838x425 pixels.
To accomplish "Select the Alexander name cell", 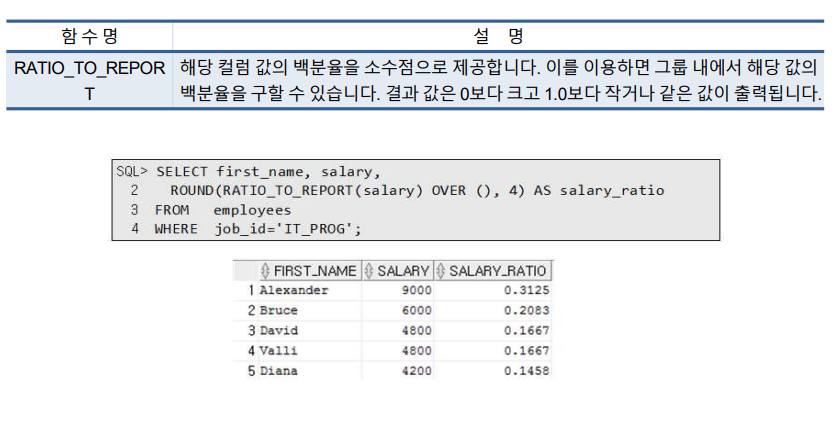I will (294, 290).
